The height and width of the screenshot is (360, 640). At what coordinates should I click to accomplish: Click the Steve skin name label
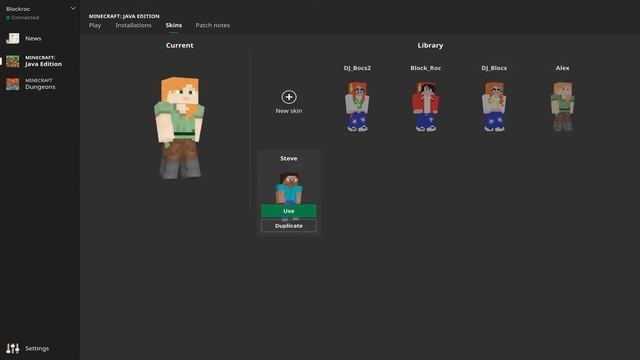[x=289, y=158]
